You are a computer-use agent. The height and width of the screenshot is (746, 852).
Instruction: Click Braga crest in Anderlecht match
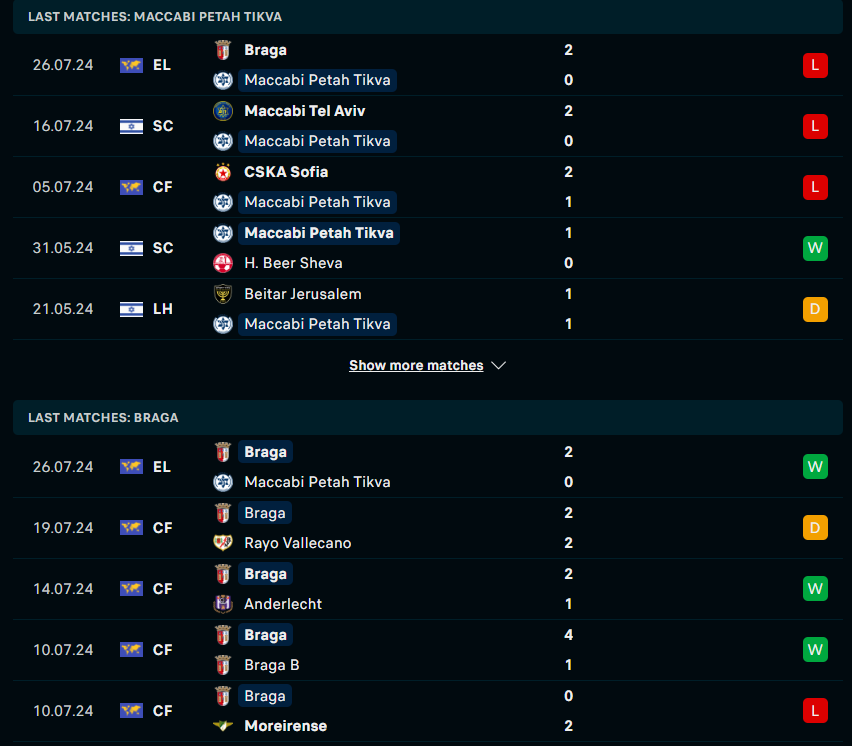[223, 574]
